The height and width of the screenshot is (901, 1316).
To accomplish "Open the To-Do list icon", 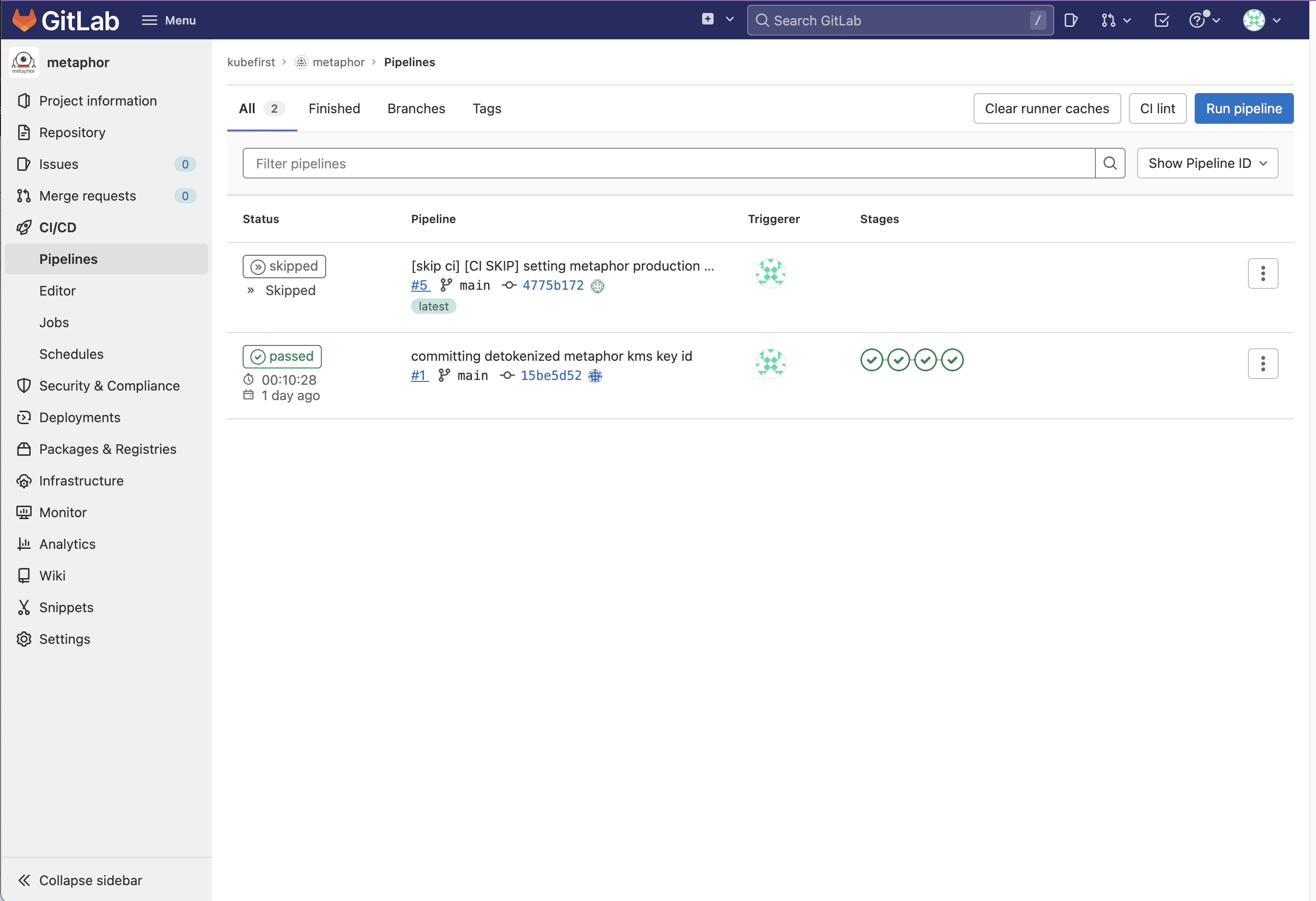I will pyautogui.click(x=1162, y=20).
